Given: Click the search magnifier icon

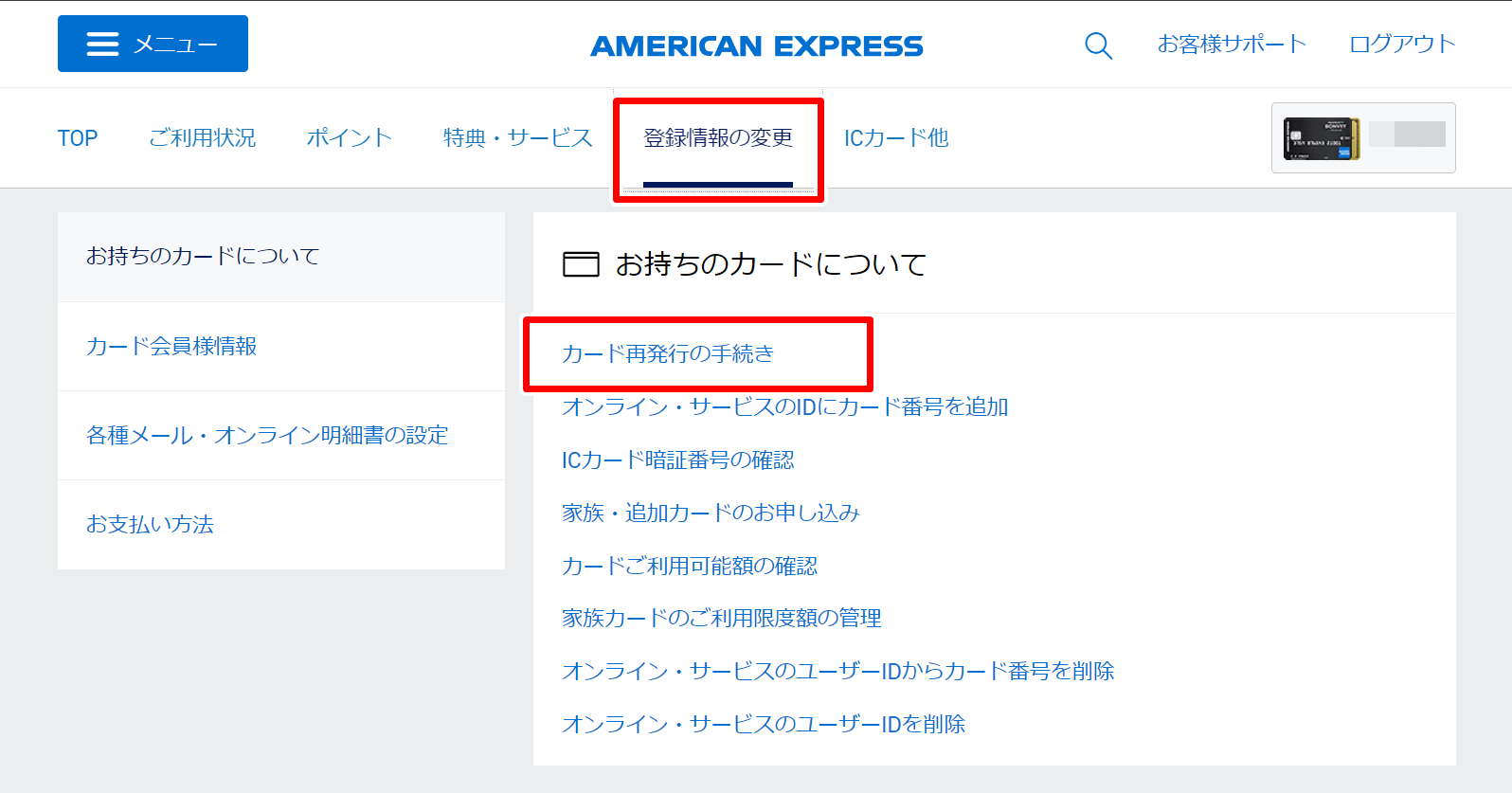Looking at the screenshot, I should click(x=1098, y=45).
